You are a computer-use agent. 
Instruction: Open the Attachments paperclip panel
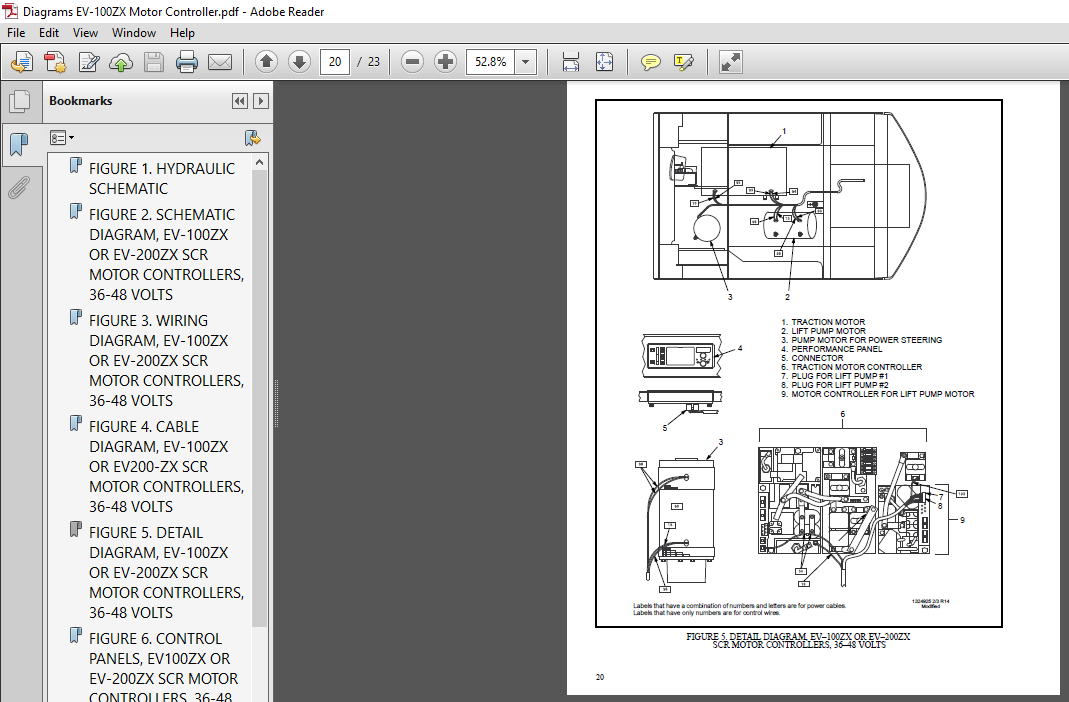point(20,187)
